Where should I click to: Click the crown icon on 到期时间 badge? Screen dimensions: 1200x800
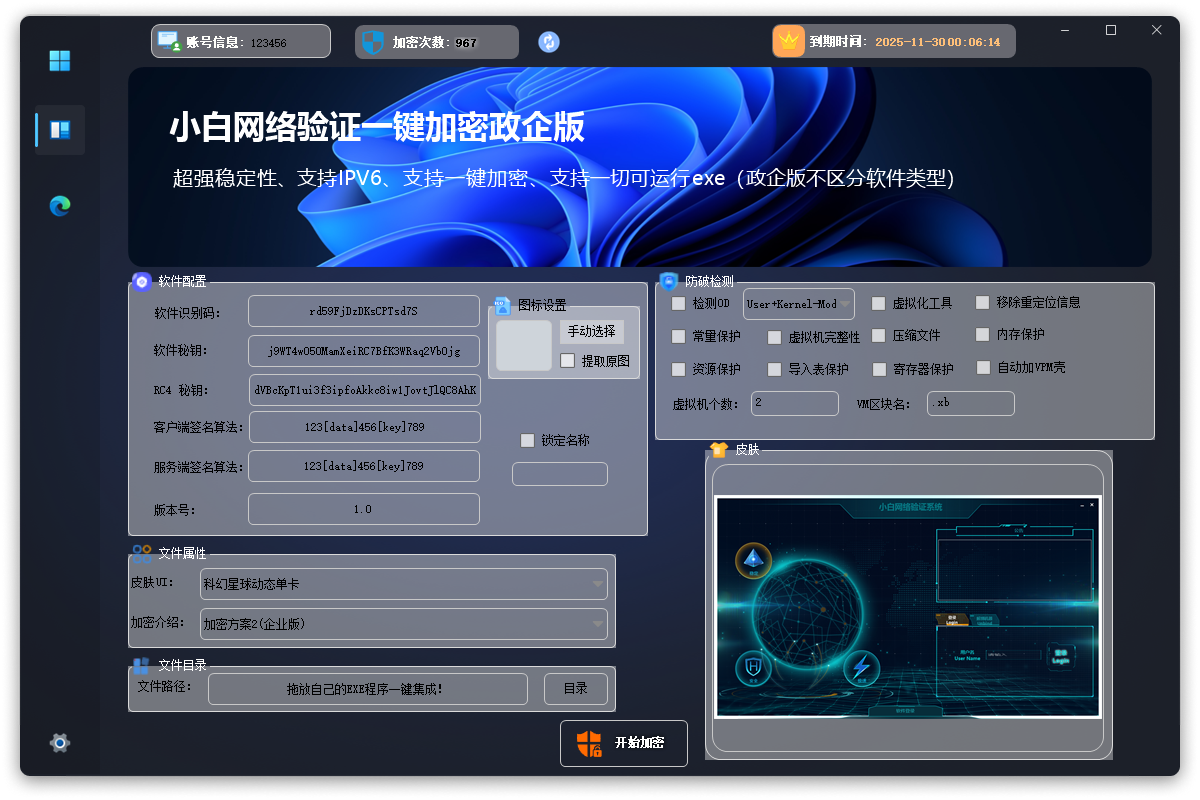tap(788, 41)
